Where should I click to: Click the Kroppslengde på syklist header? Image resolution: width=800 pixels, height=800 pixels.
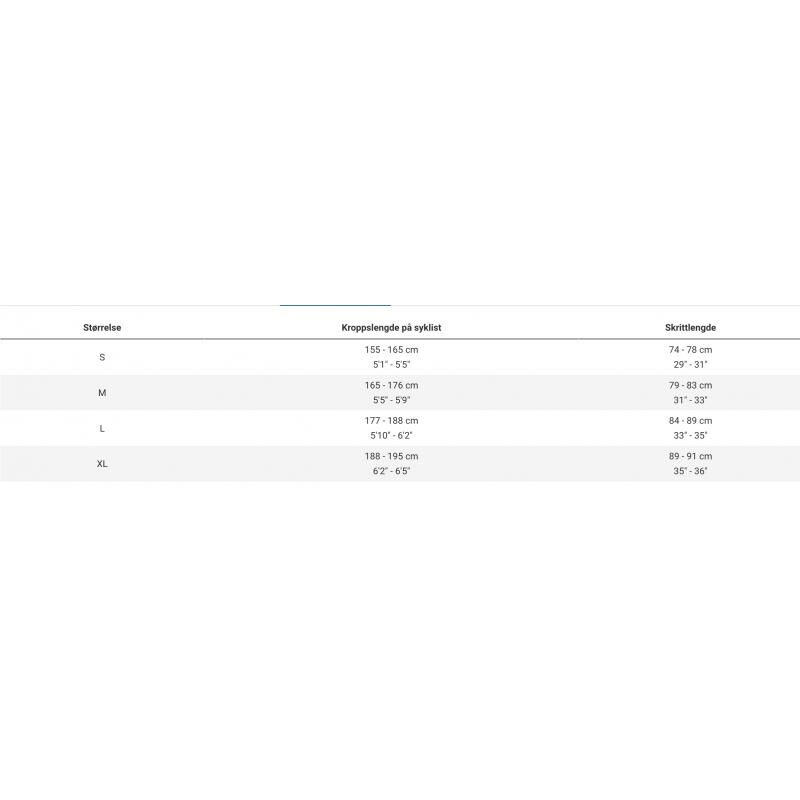tap(391, 328)
